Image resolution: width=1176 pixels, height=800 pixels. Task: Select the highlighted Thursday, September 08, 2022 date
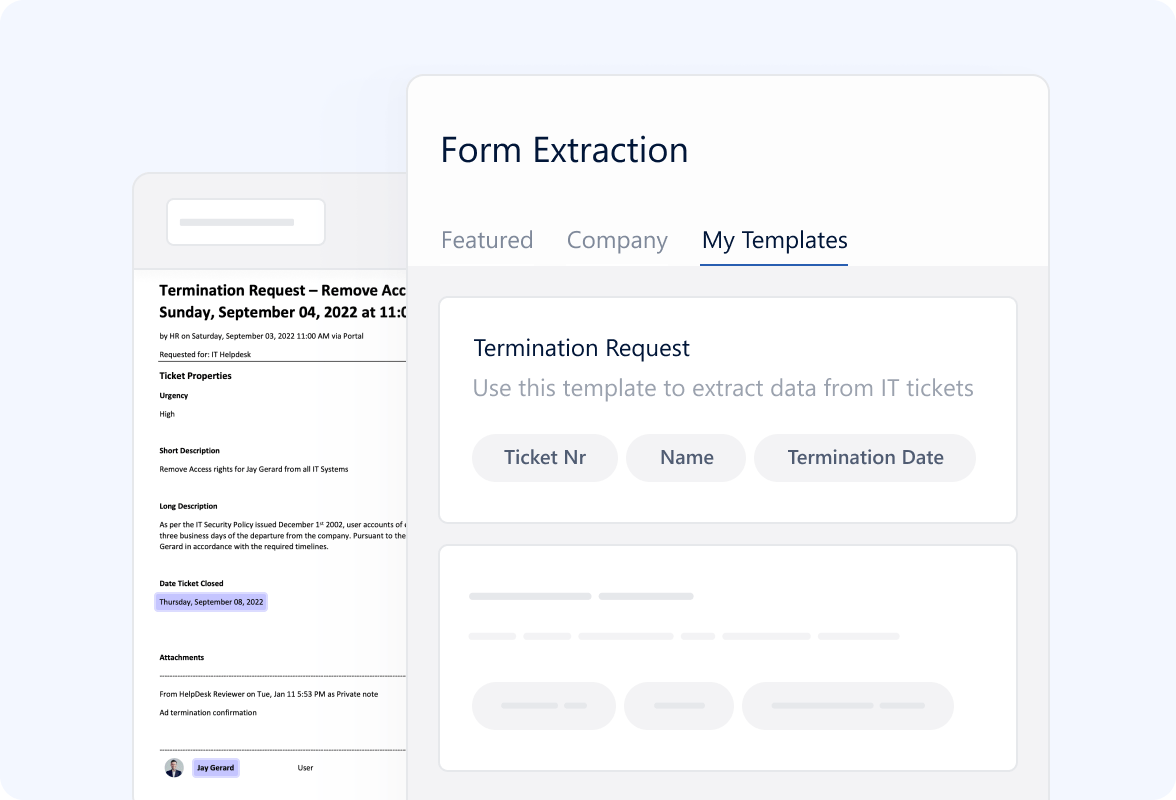211,602
